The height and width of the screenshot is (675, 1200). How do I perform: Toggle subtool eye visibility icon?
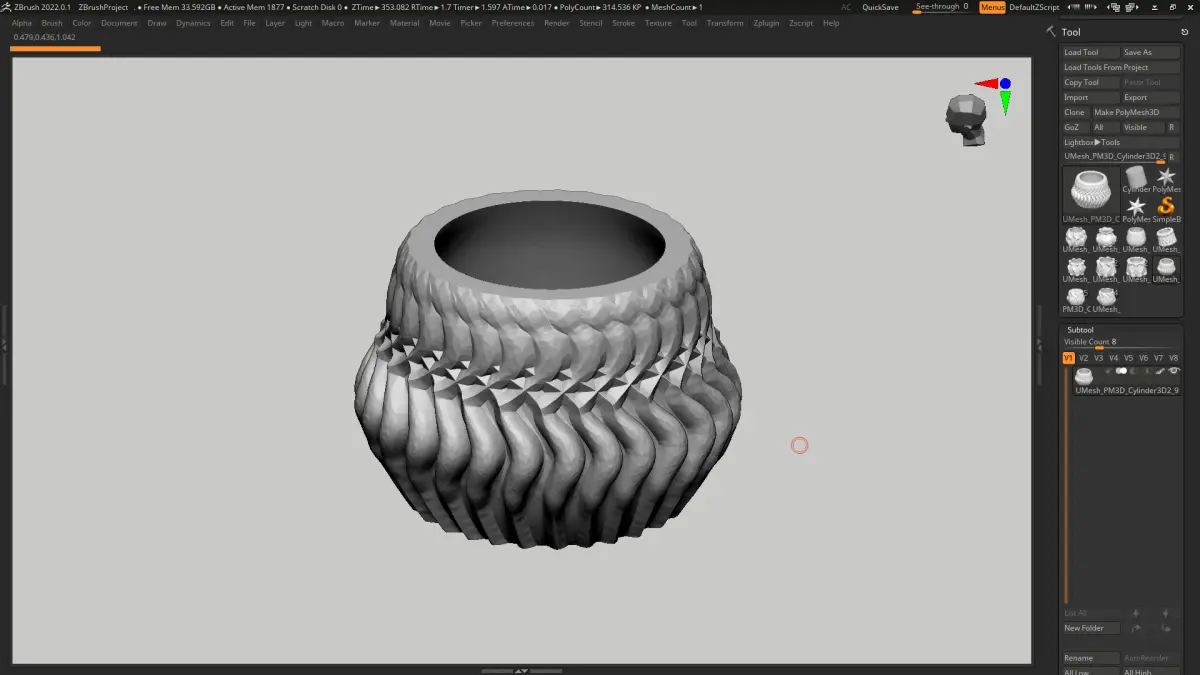click(1174, 371)
